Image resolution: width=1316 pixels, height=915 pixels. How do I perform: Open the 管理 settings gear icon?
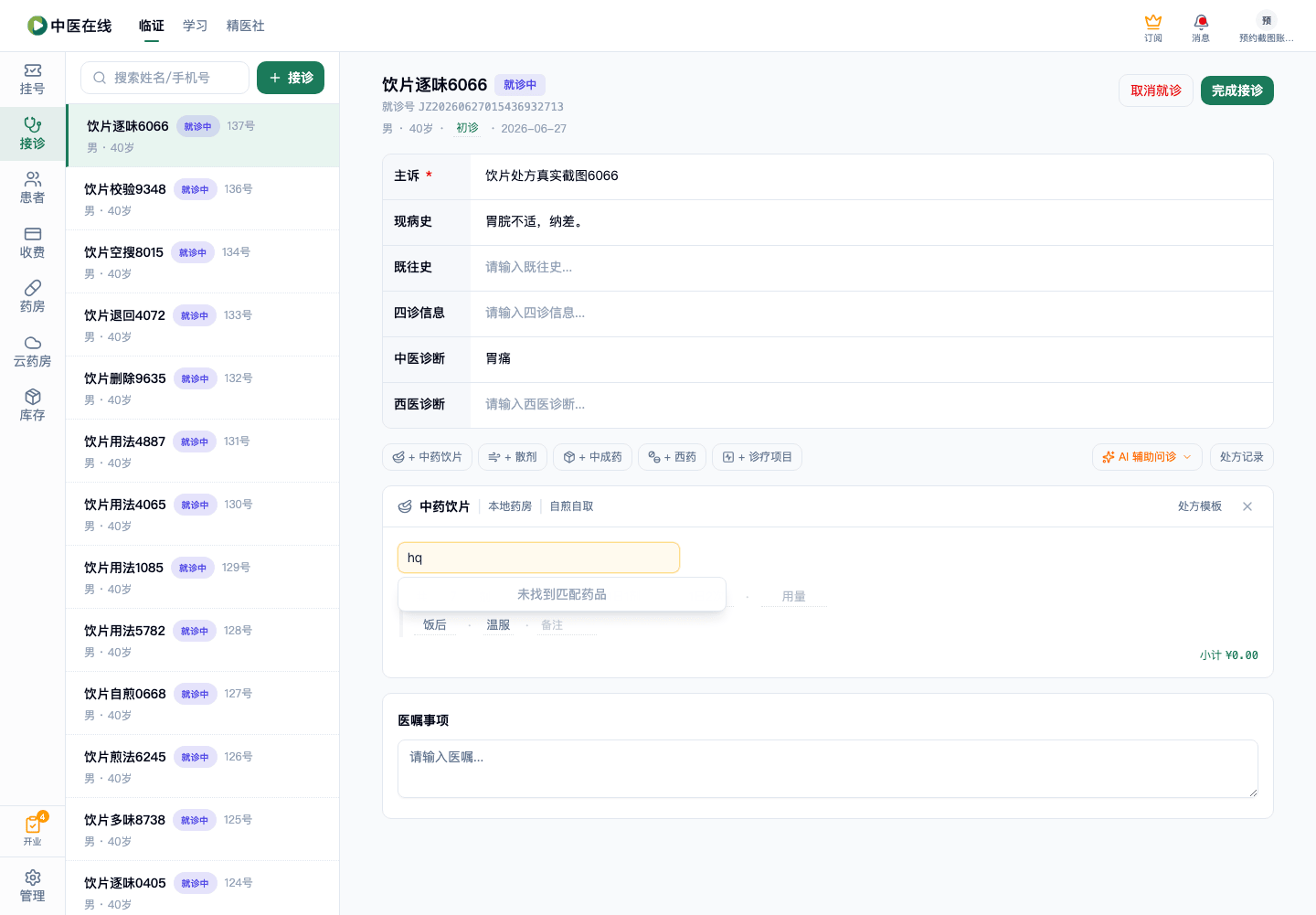[32, 887]
